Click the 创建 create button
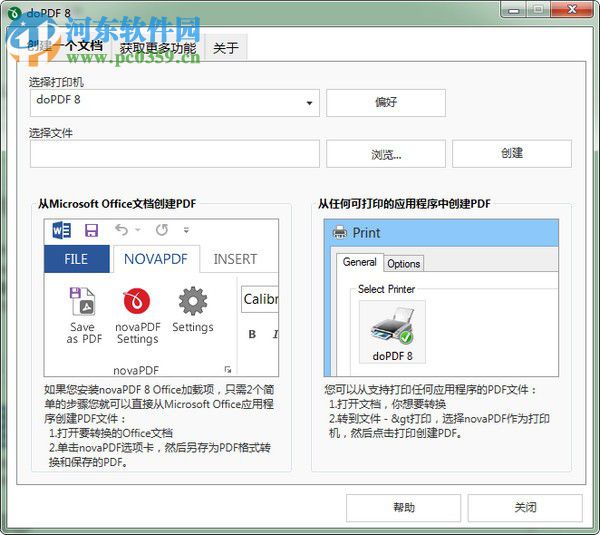Image resolution: width=600 pixels, height=535 pixels. coord(512,154)
